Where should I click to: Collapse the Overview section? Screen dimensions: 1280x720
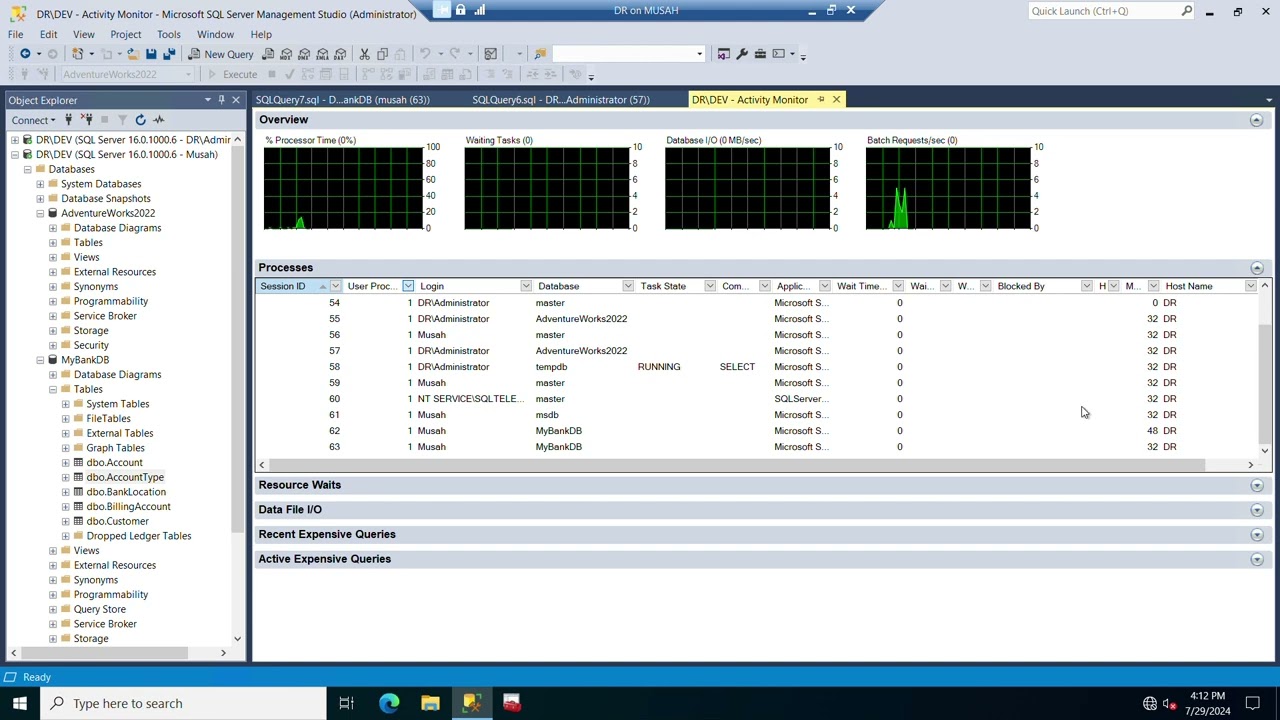1256,120
